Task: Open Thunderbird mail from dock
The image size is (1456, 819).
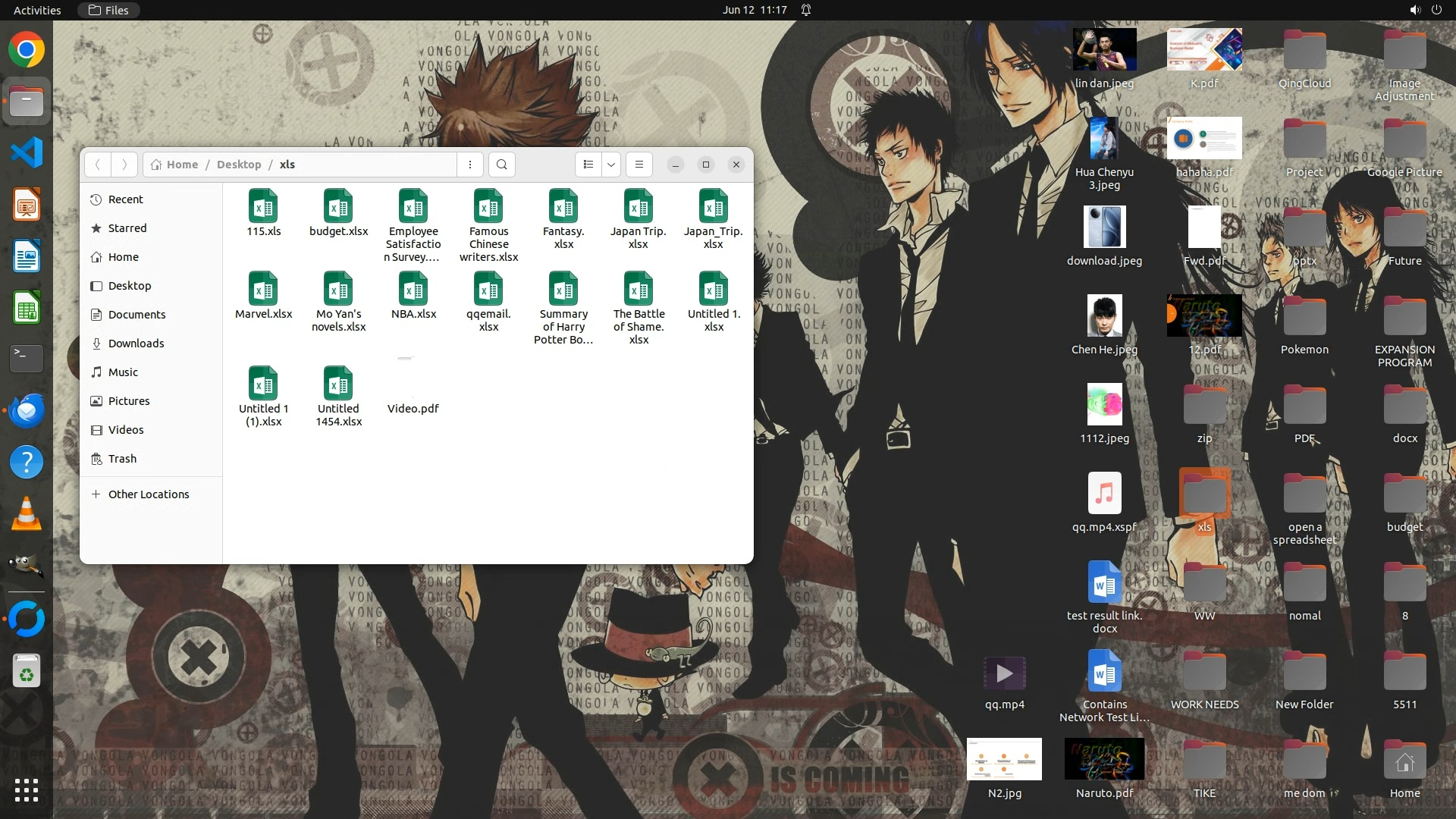Action: 27,411
